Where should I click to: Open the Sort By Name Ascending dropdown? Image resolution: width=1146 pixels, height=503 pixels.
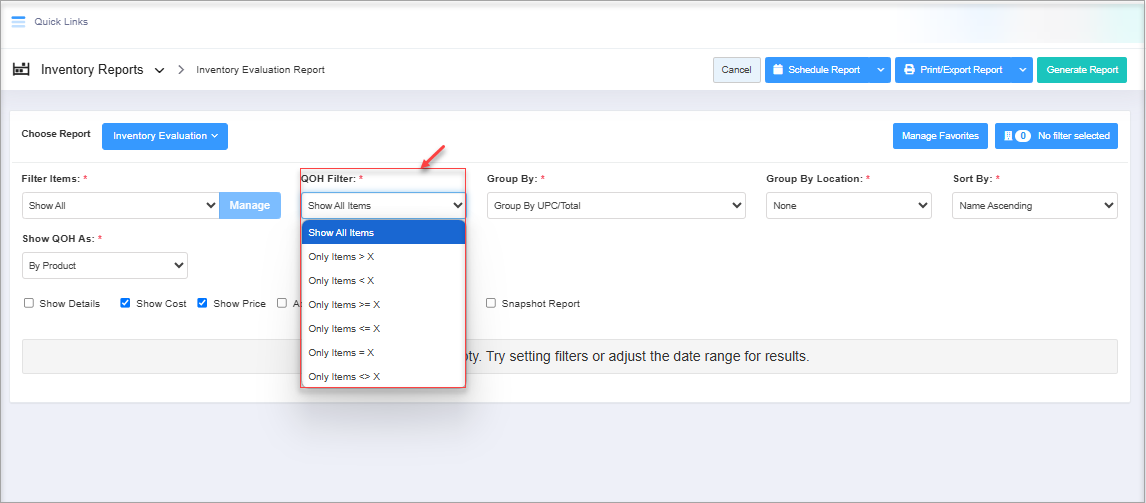coord(1034,206)
